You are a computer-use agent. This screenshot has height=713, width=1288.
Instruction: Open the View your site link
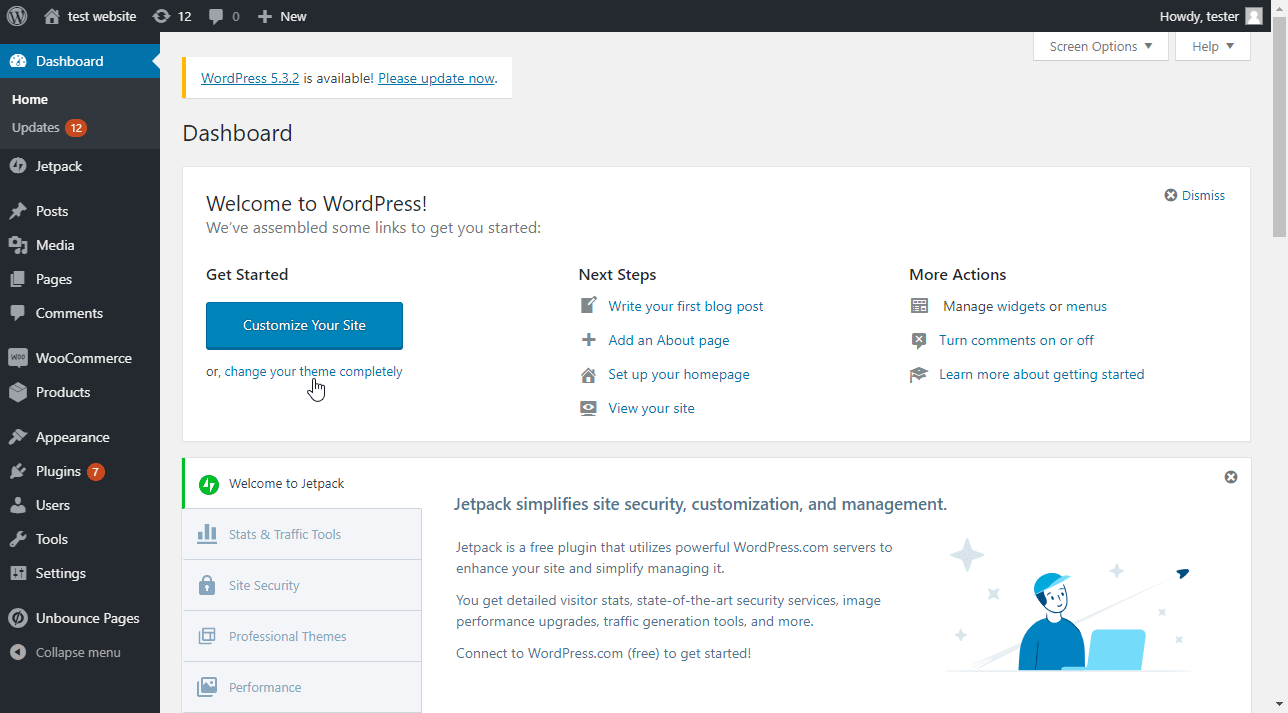pyautogui.click(x=651, y=408)
